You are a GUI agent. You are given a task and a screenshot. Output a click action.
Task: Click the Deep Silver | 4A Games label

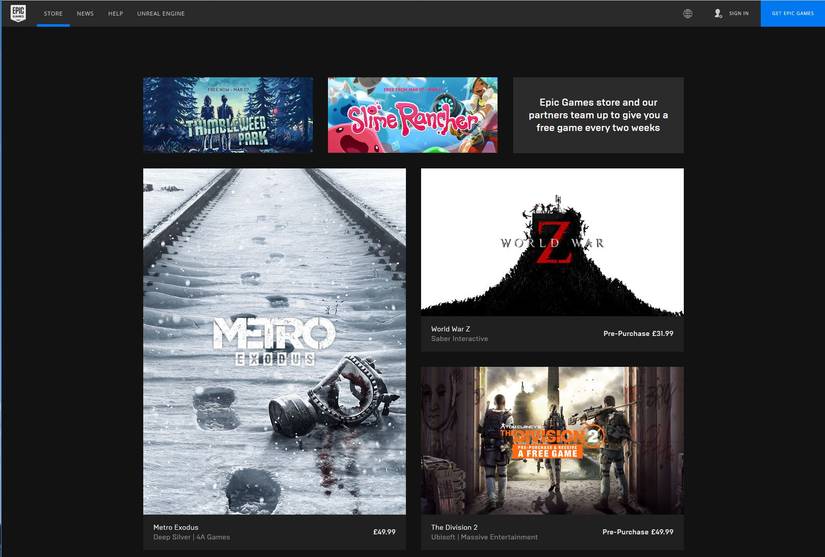pos(192,537)
